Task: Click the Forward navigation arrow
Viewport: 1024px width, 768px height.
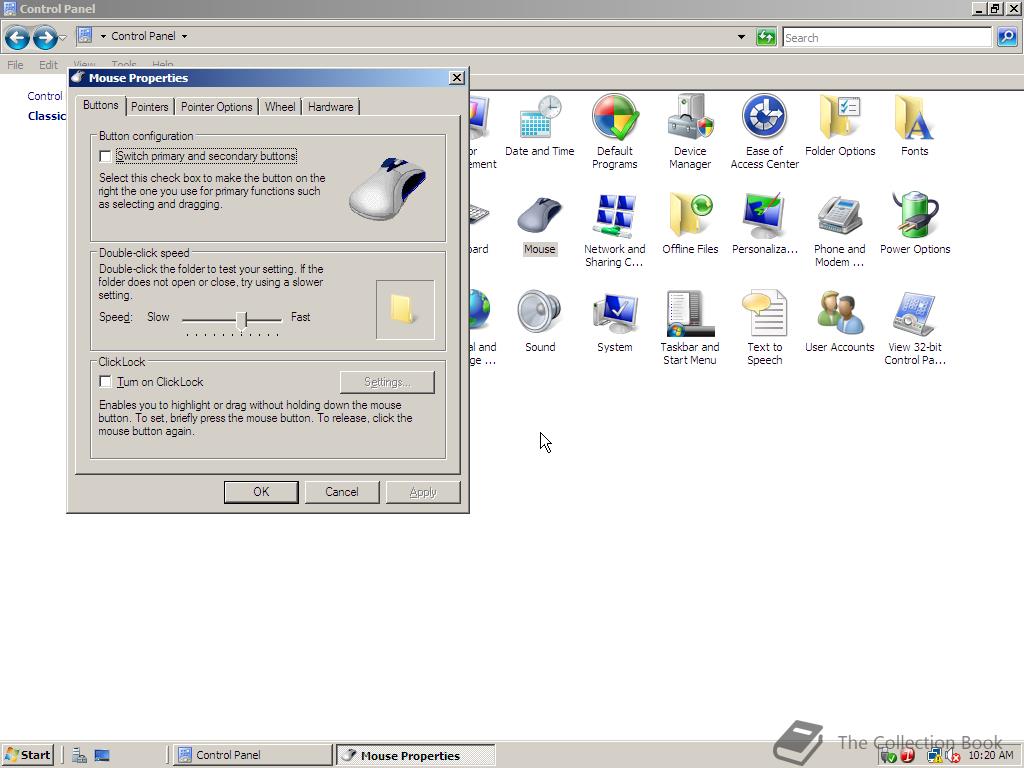Action: tap(44, 38)
